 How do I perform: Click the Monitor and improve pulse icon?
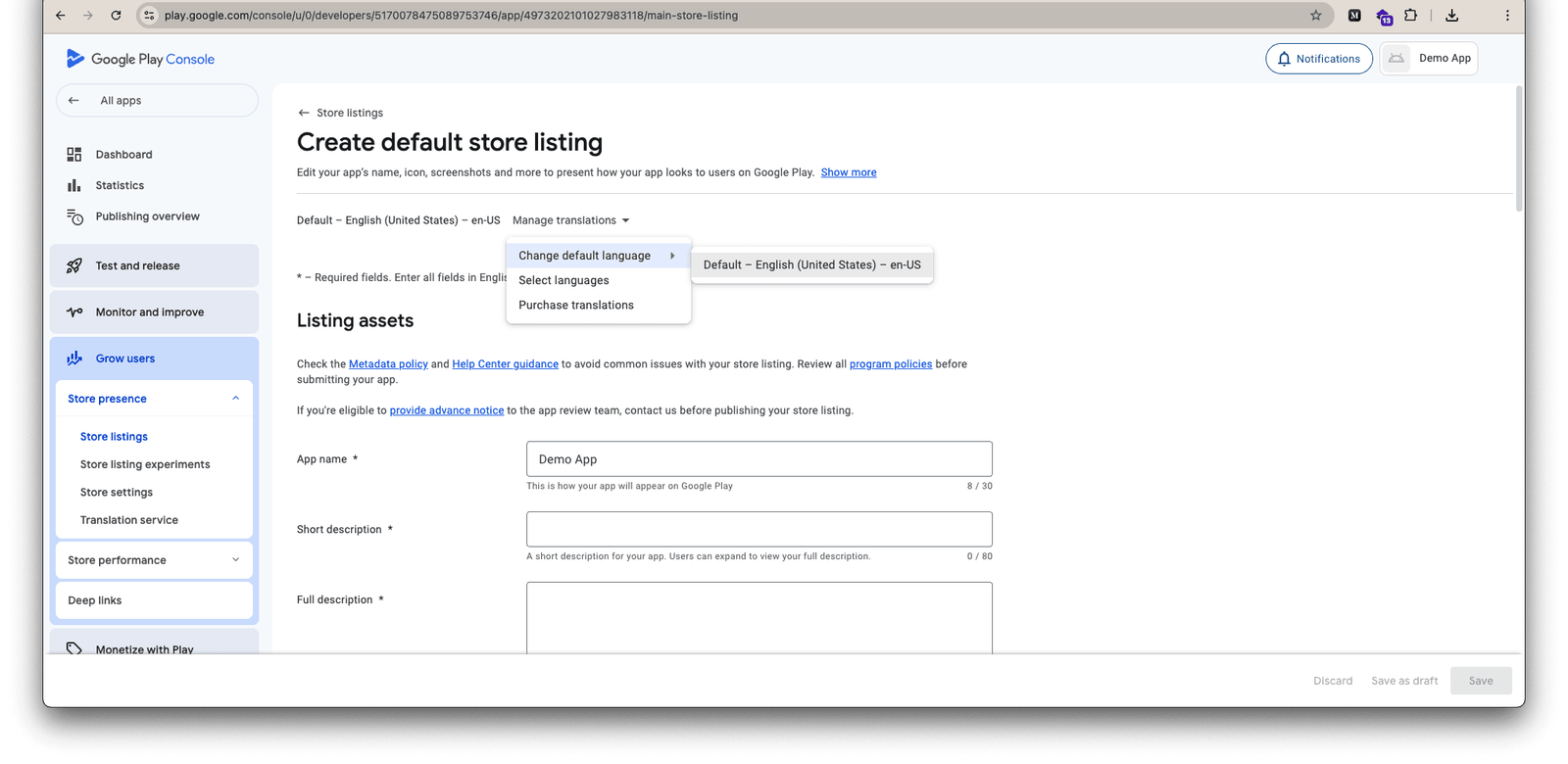tap(74, 312)
